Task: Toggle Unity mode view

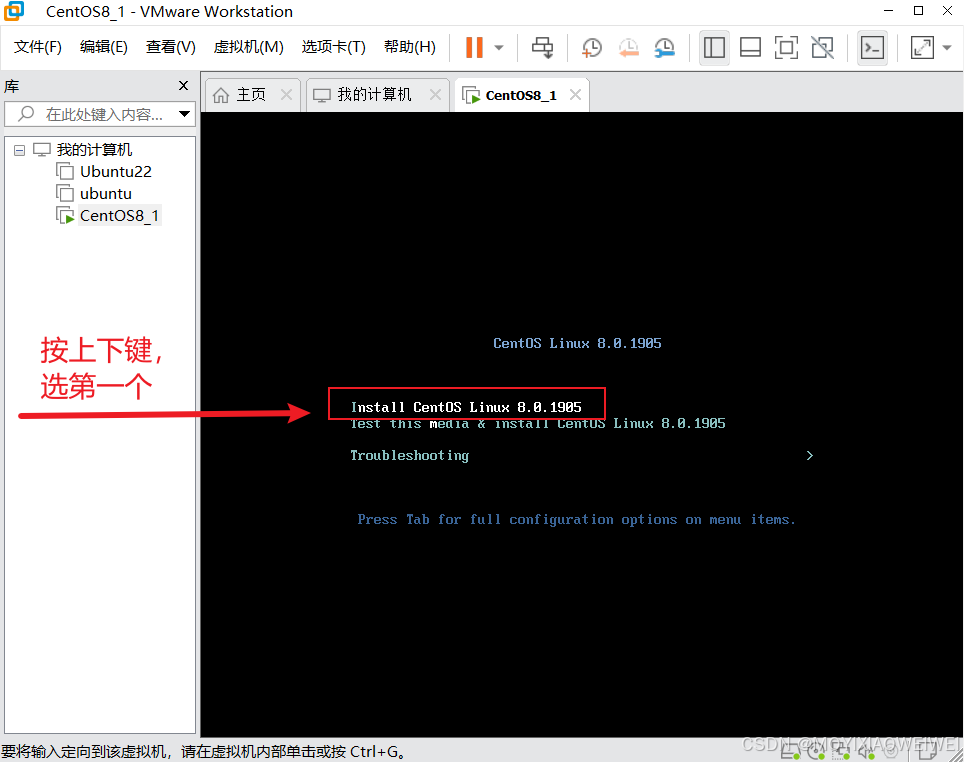Action: [822, 47]
